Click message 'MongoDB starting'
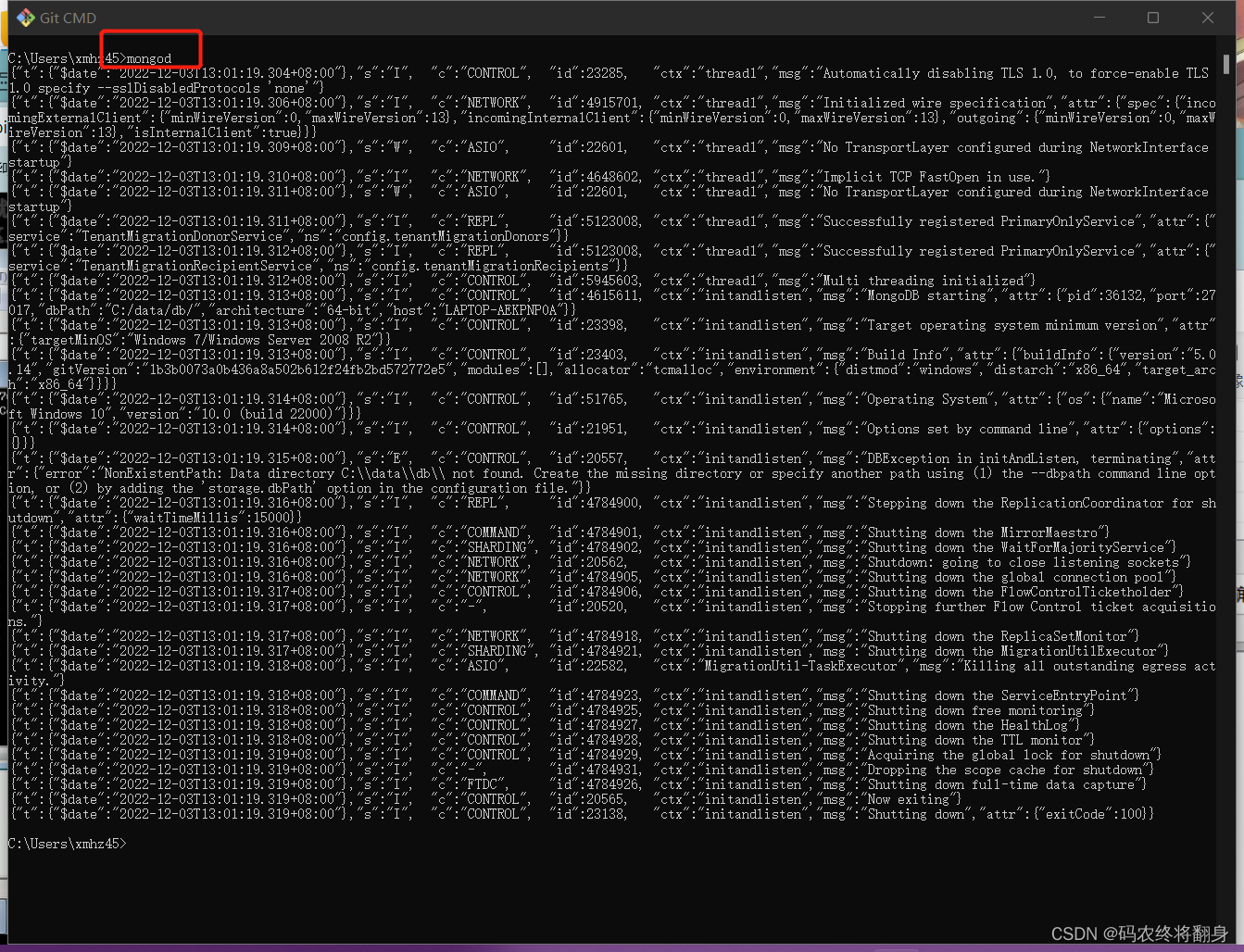Screen dimensions: 1244x952 927,295
